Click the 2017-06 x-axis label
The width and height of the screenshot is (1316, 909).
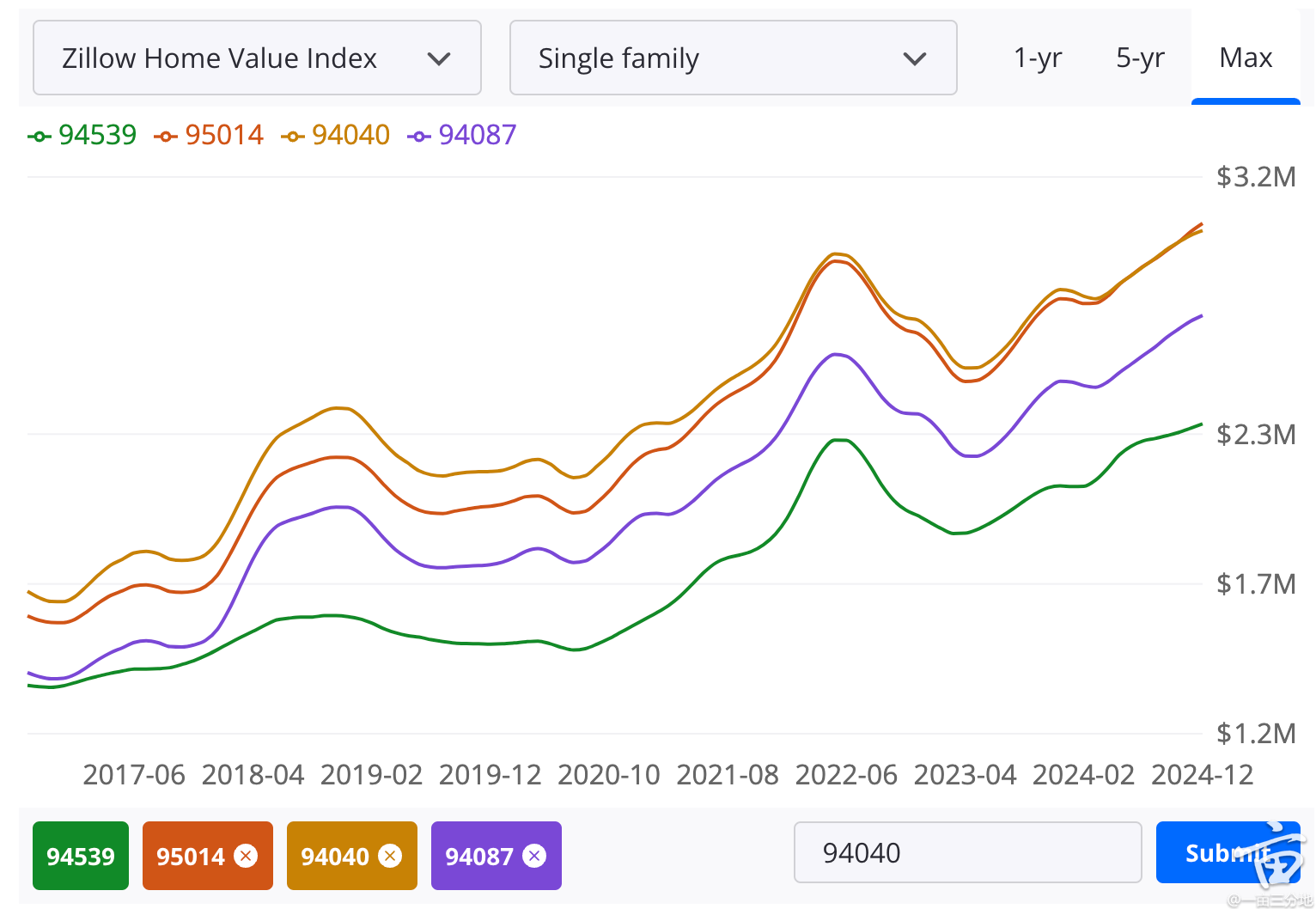(134, 775)
